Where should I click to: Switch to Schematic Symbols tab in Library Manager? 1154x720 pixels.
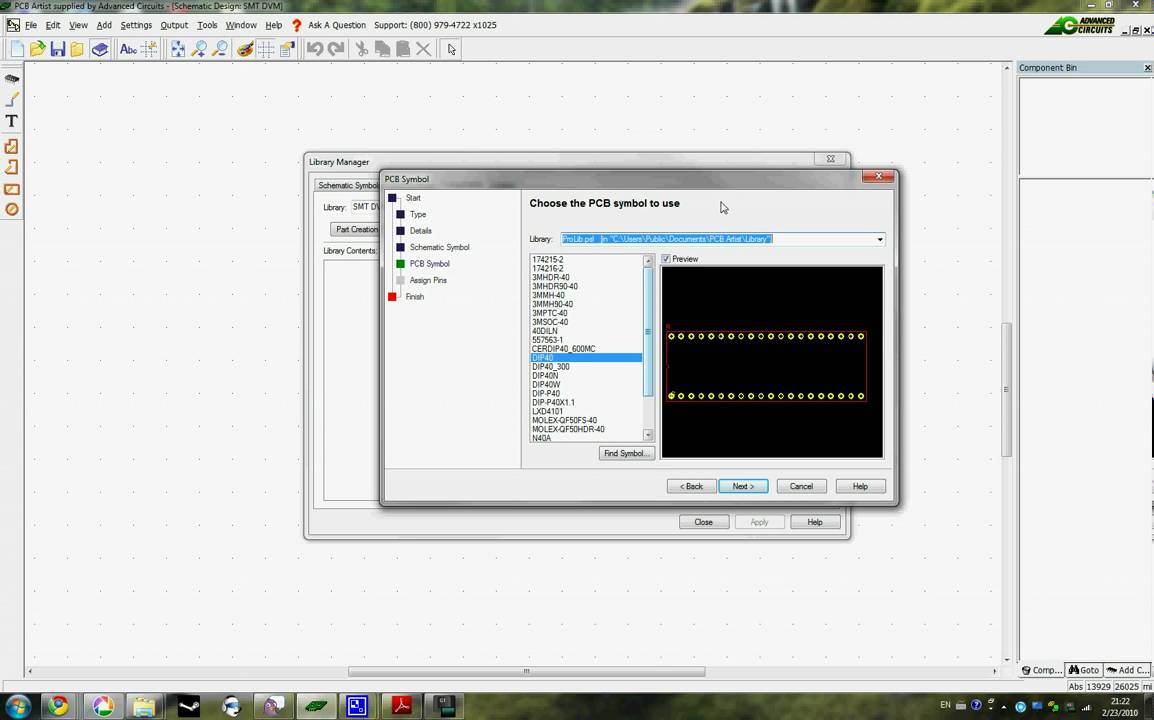pyautogui.click(x=347, y=186)
